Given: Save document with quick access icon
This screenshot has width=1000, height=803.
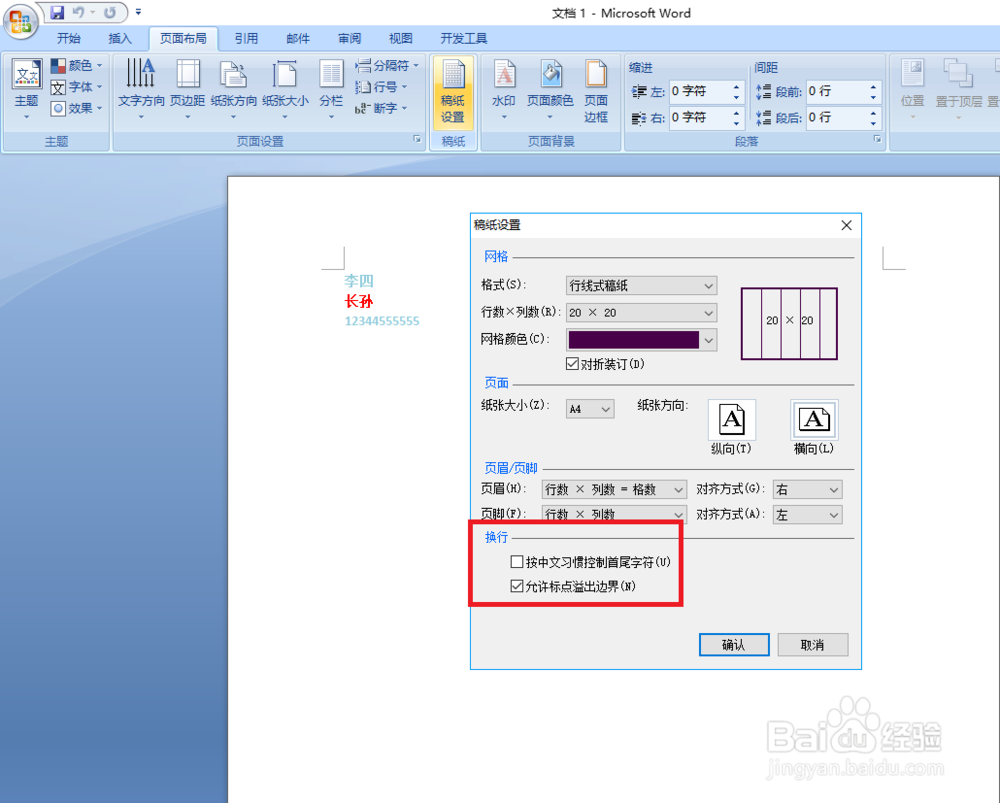Looking at the screenshot, I should tap(57, 12).
